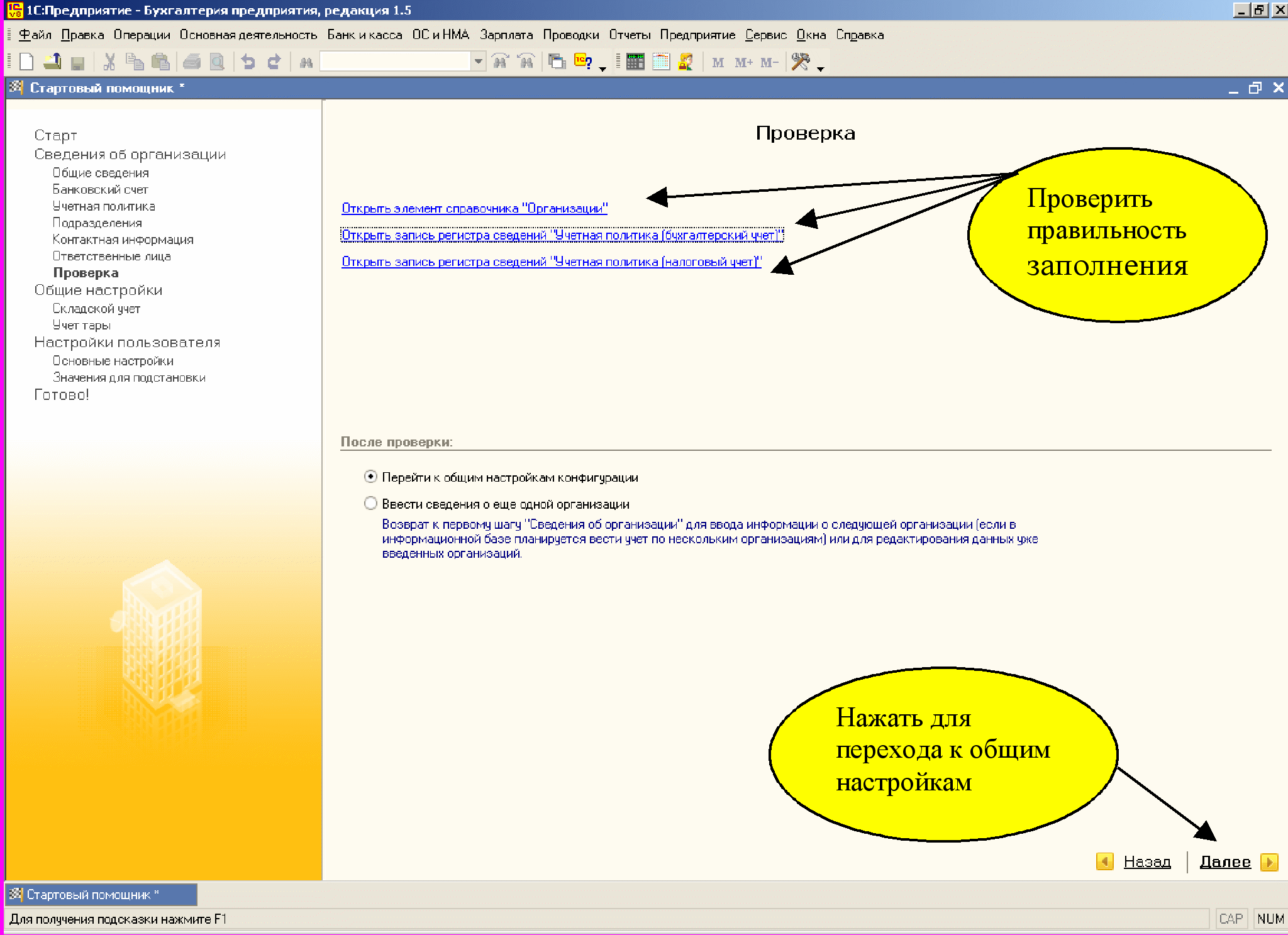This screenshot has height=935, width=1288.
Task: Select 'Общие сведения' step in sidebar
Action: tap(101, 173)
